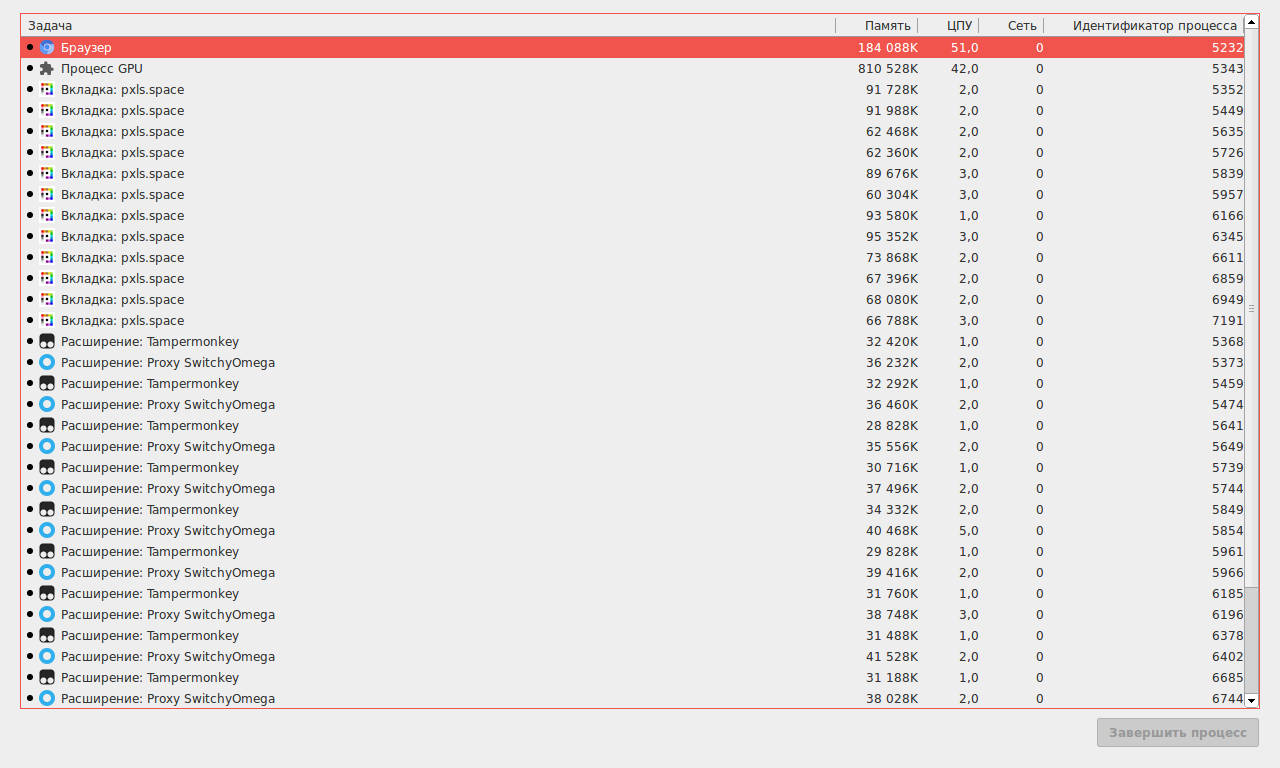The height and width of the screenshot is (768, 1280).
Task: Click the CPU value 42,0
Action: tap(965, 69)
